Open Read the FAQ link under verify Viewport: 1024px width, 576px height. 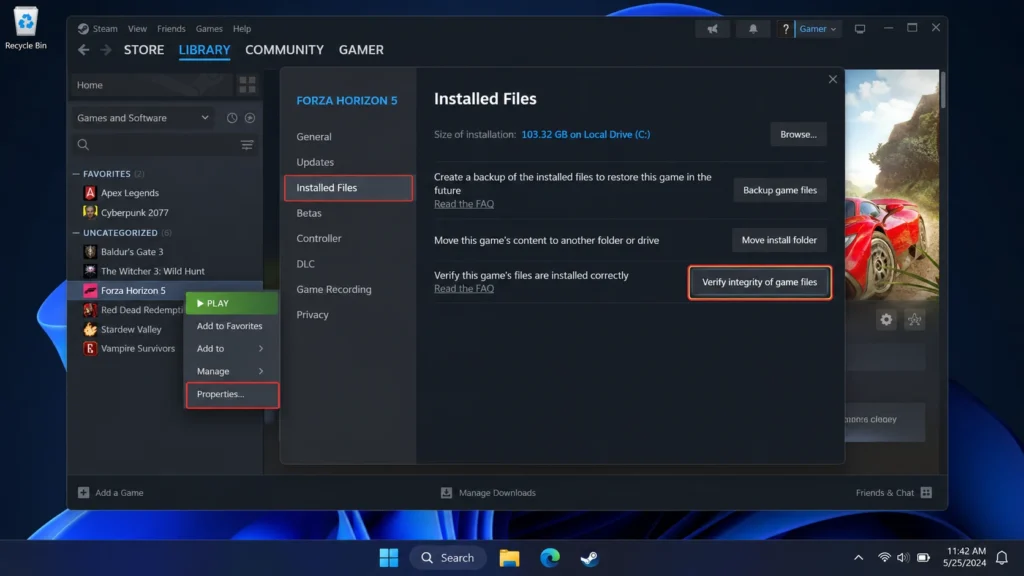coord(464,289)
